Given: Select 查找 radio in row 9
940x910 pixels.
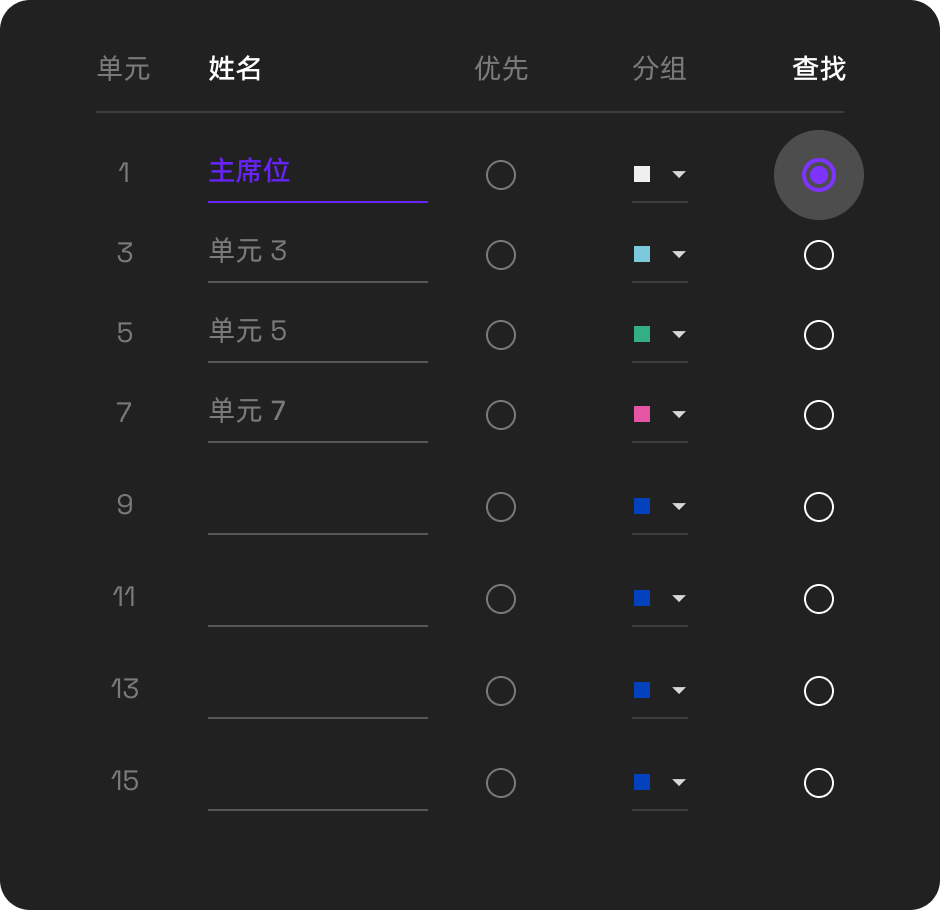Looking at the screenshot, I should [x=818, y=507].
